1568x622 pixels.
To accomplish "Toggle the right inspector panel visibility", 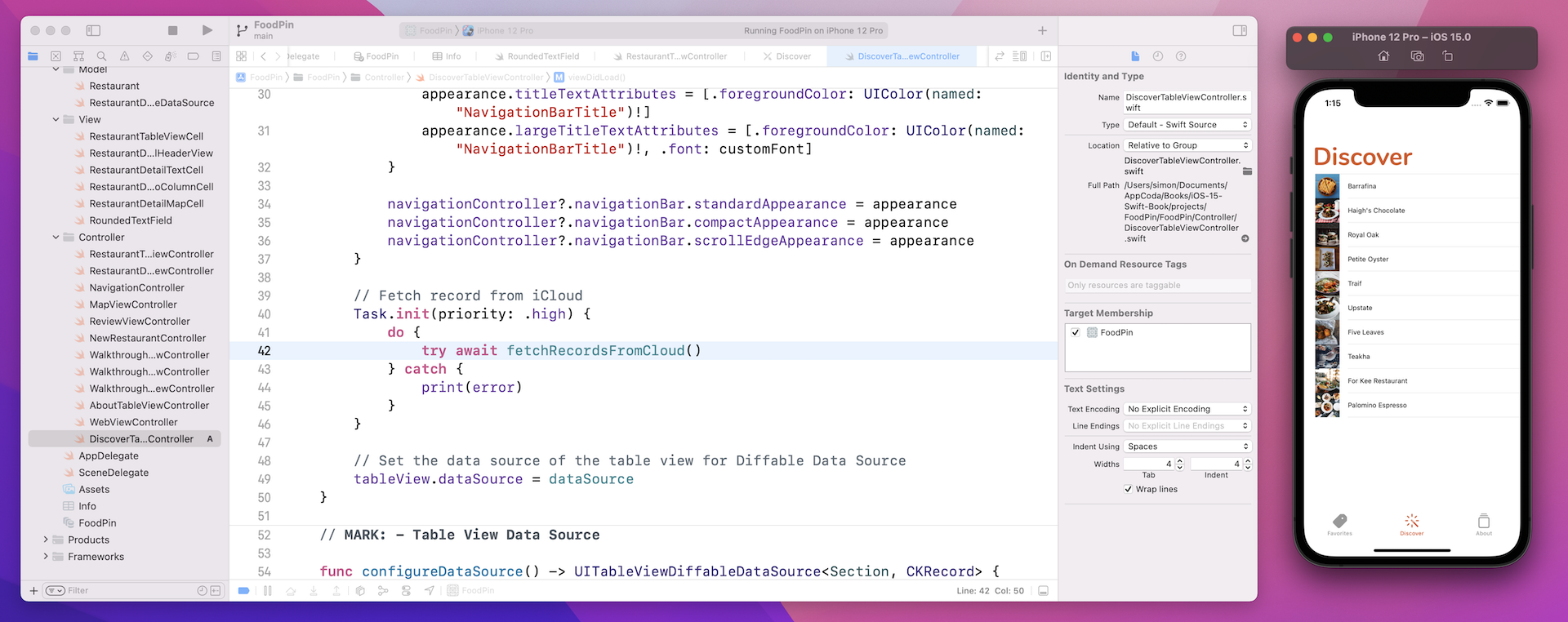I will pos(1240,30).
